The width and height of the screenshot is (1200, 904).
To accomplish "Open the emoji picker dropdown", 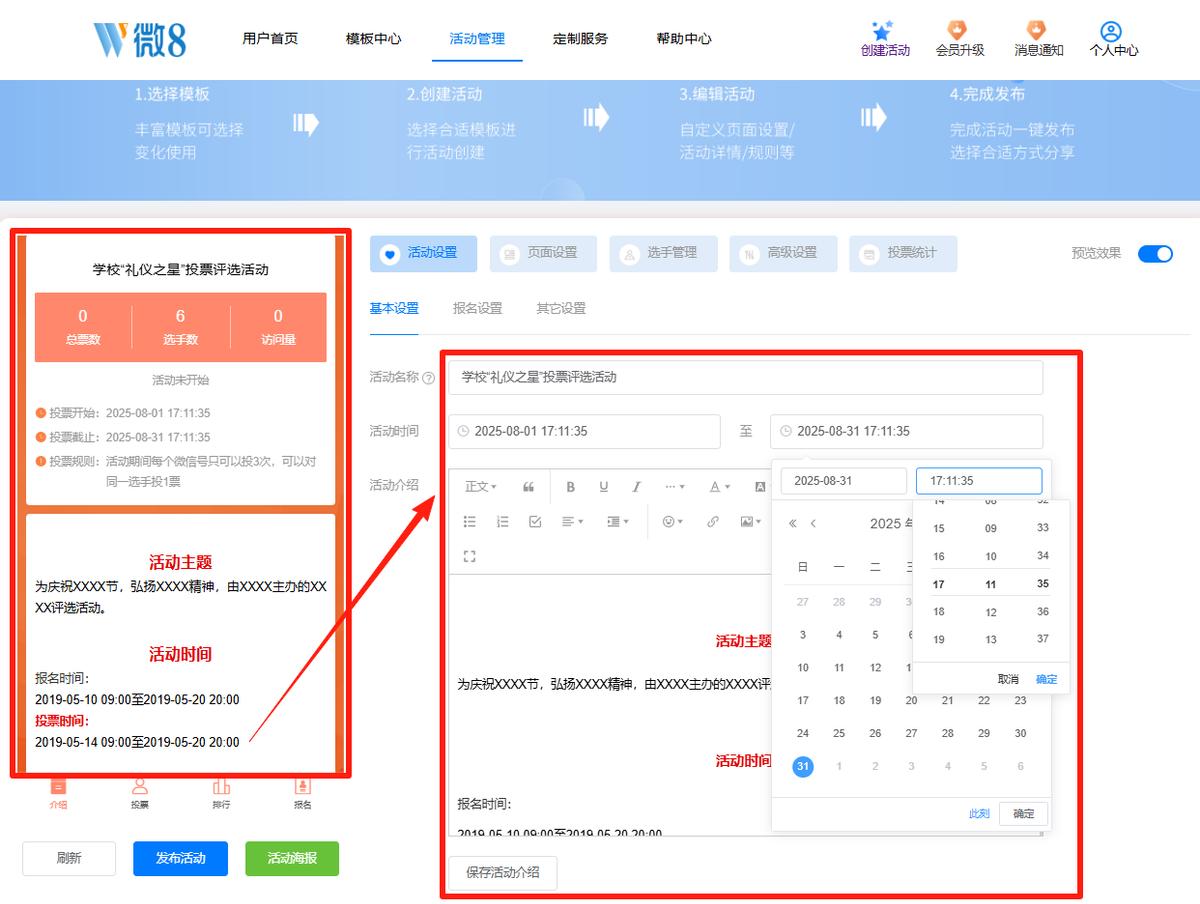I will (x=673, y=522).
